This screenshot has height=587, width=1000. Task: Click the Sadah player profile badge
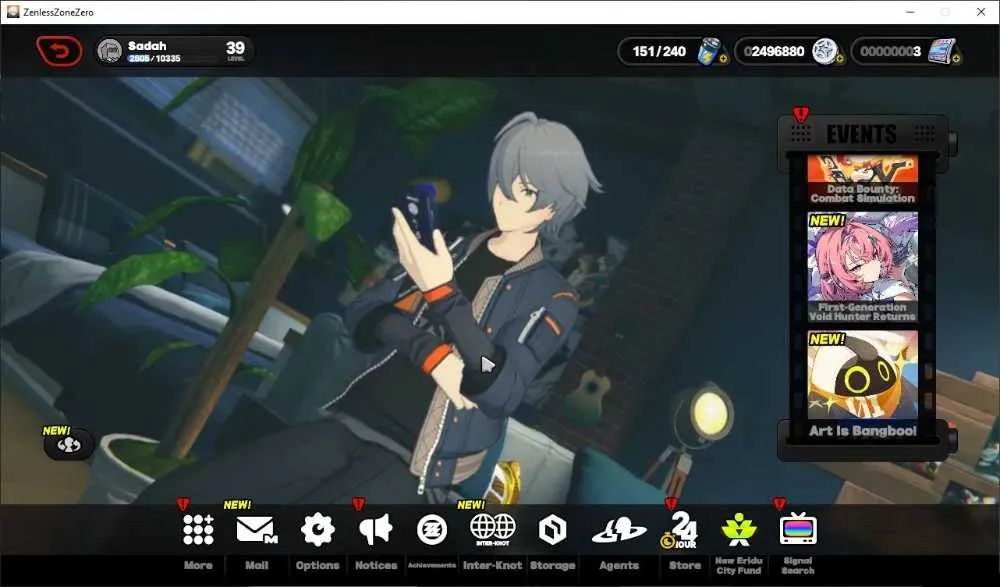coord(175,51)
